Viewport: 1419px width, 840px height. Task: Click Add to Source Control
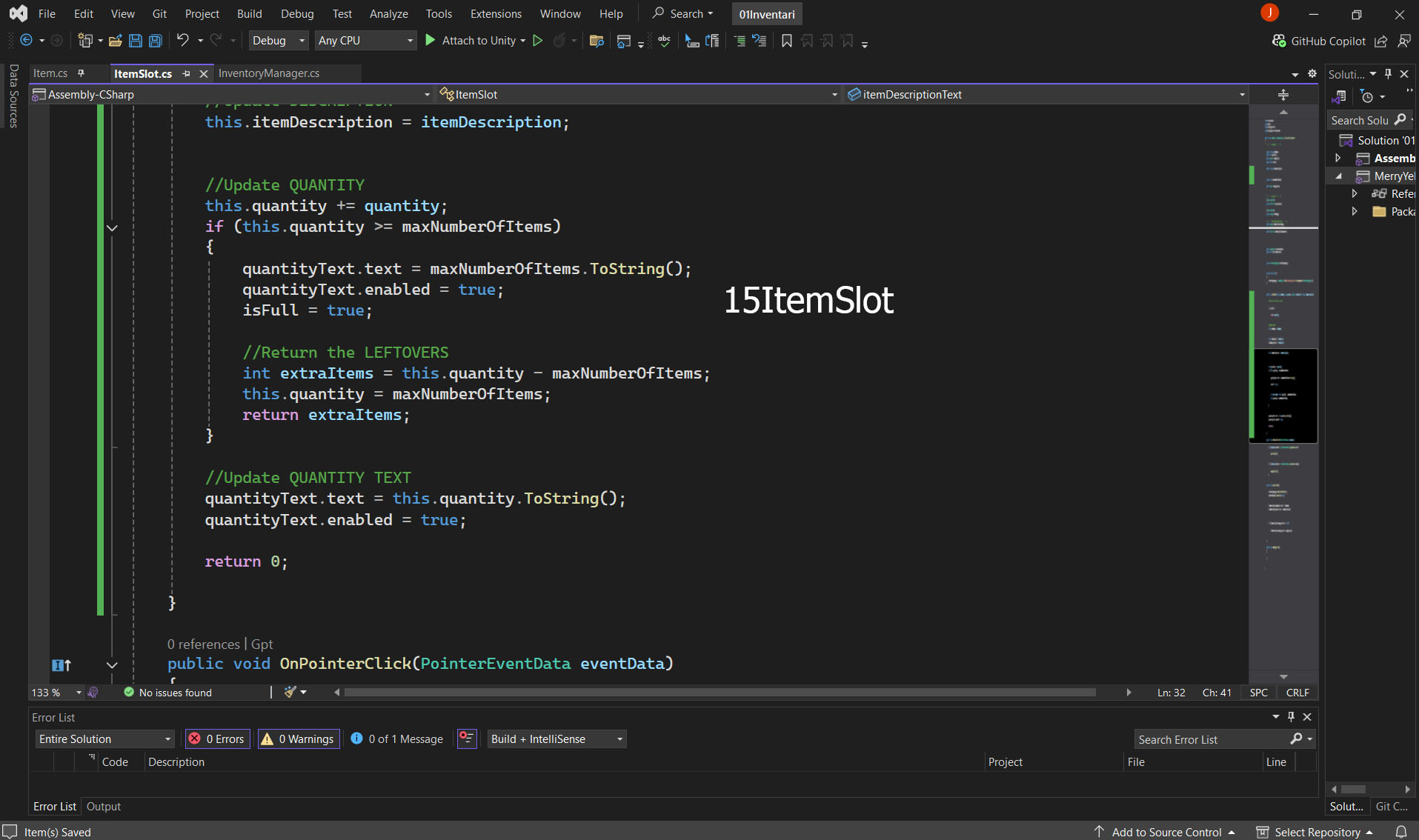(1166, 832)
